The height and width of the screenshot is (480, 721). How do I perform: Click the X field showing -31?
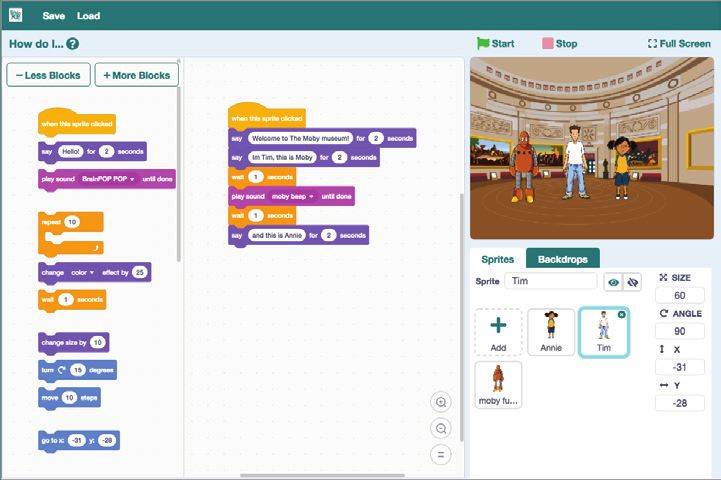pyautogui.click(x=680, y=367)
